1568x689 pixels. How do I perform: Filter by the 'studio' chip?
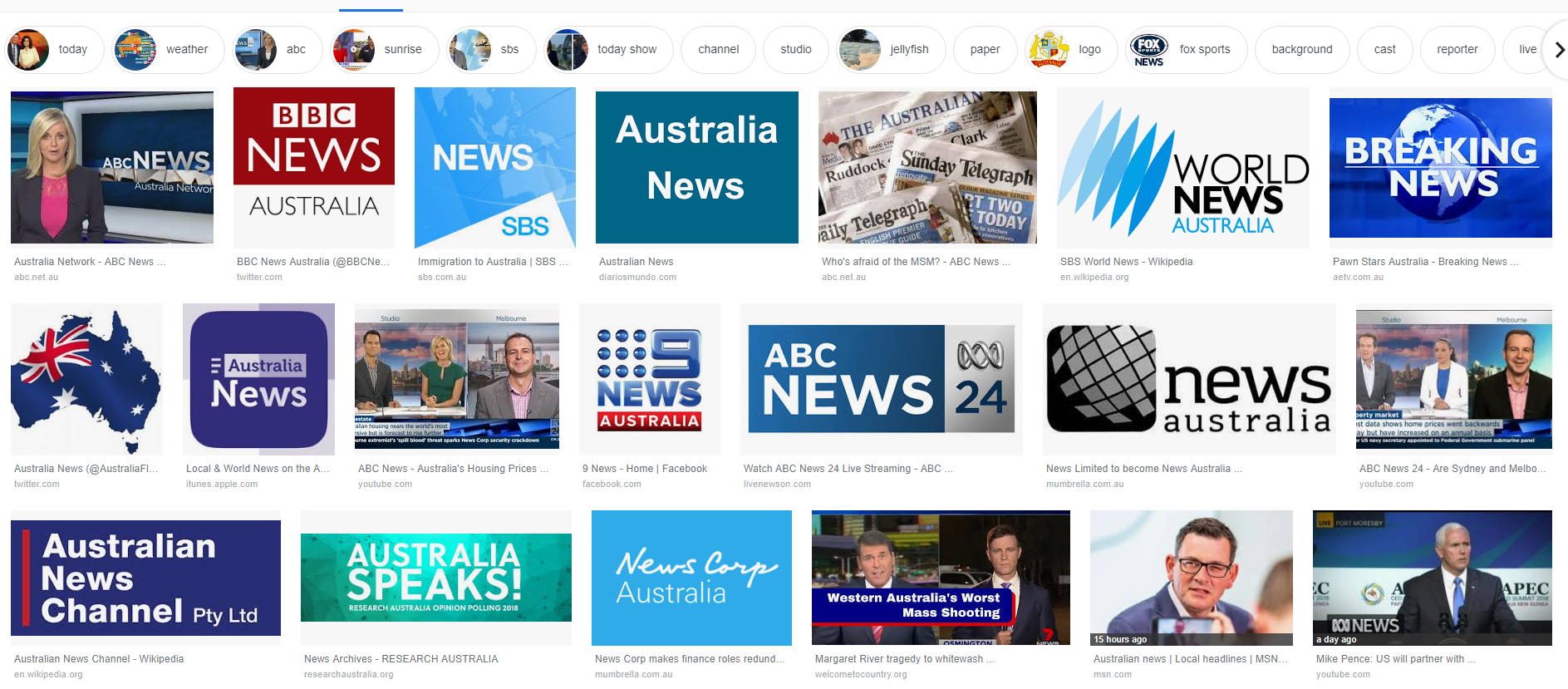[796, 50]
